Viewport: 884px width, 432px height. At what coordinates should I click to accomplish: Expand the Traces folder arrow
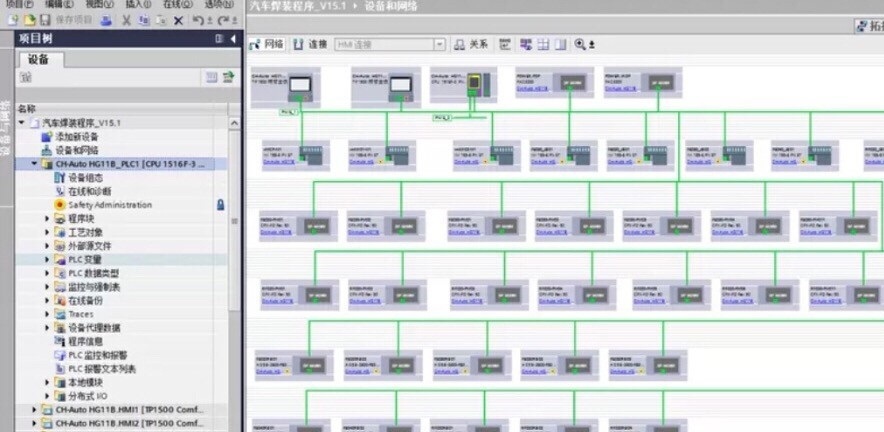[47, 314]
